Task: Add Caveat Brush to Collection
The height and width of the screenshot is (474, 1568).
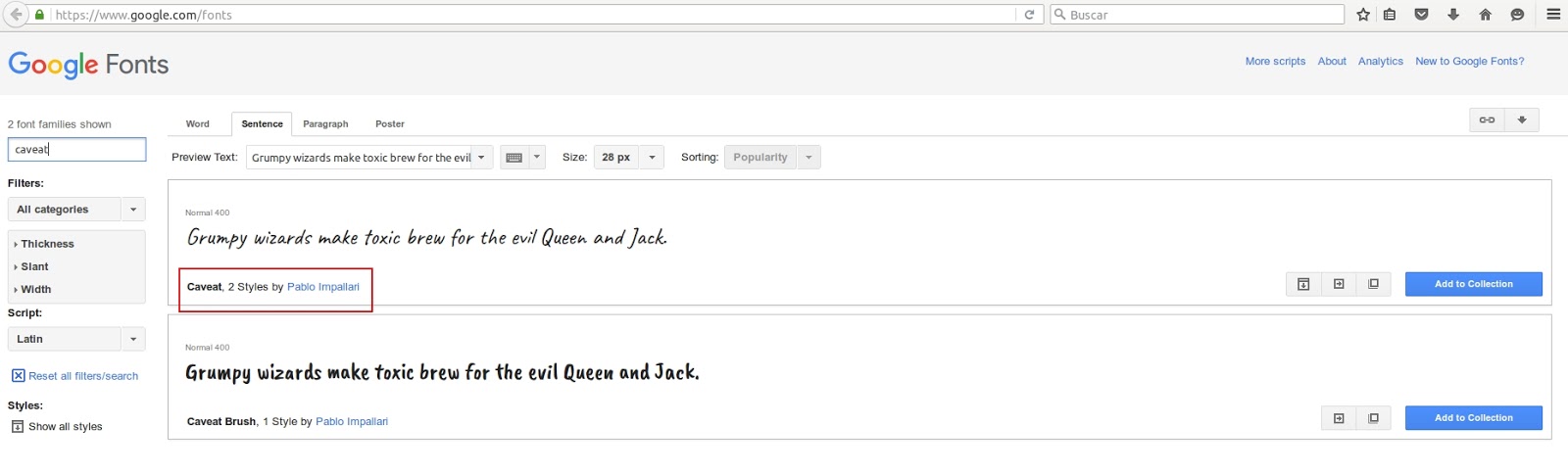Action: point(1474,418)
